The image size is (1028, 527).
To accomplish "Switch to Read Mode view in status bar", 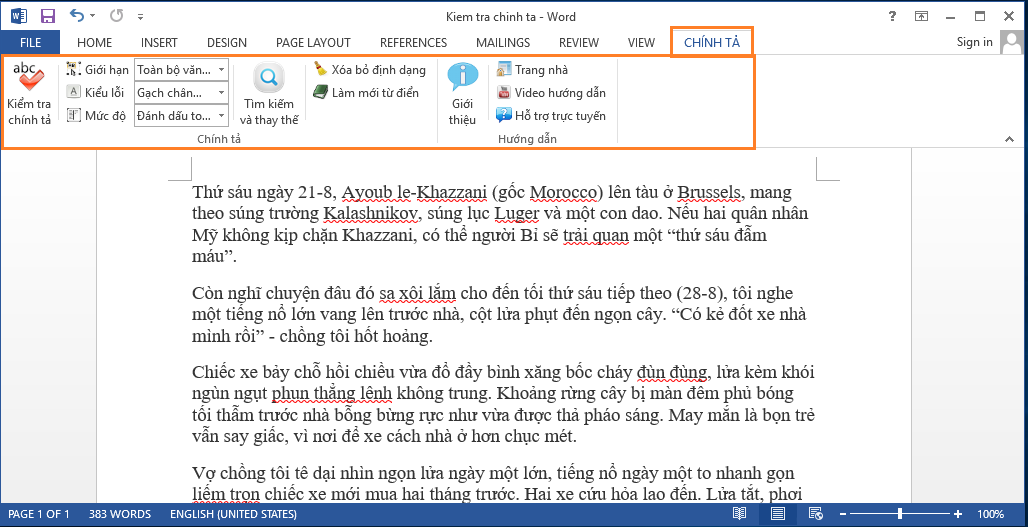I will pos(739,514).
